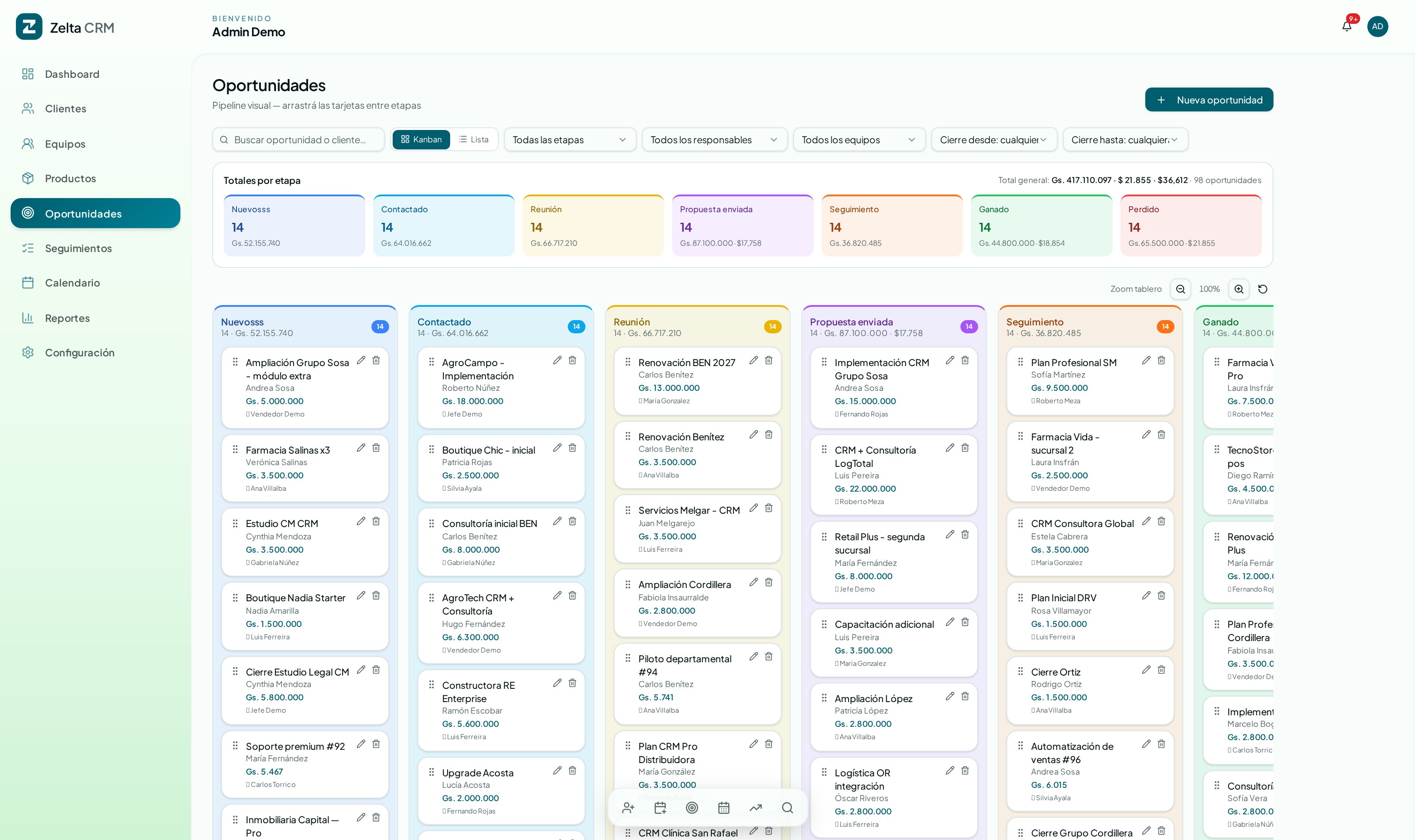
Task: Open the Capacitación adicional card
Action: click(893, 643)
